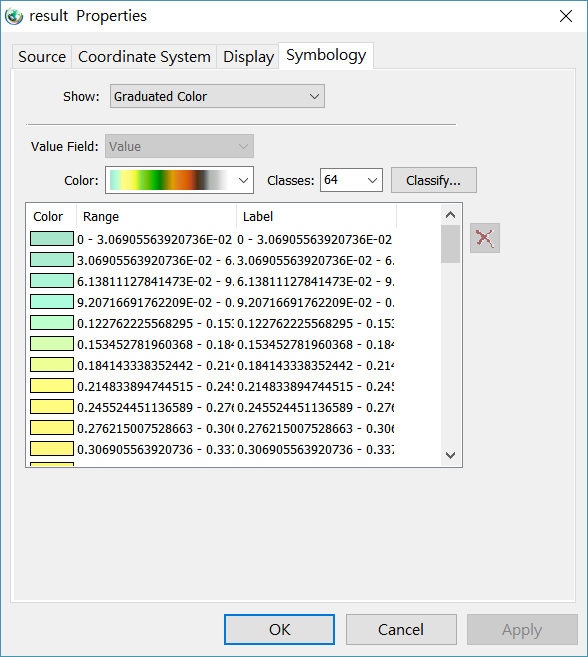Click the yellow swatch for 0.214833894744515 range
This screenshot has height=657, width=588.
pos(52,385)
